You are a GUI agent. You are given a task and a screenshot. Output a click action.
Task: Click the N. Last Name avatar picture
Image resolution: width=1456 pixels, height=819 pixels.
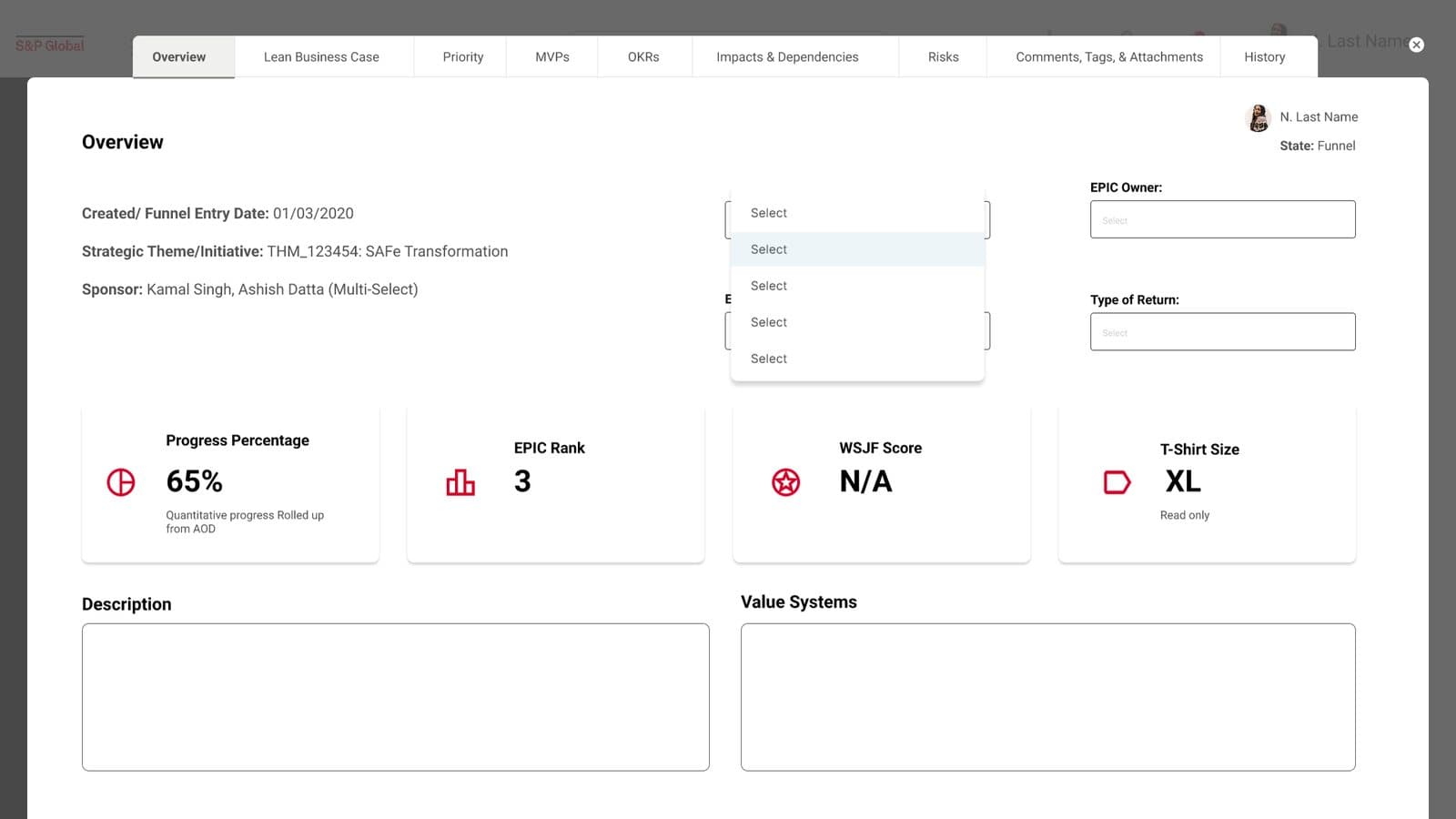click(x=1259, y=118)
